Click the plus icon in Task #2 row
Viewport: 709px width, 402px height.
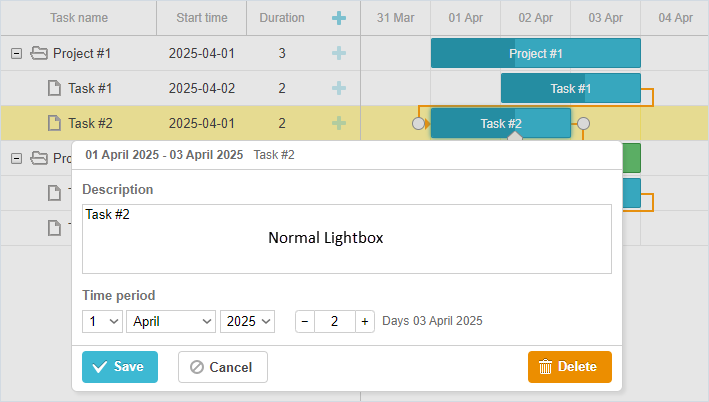339,123
